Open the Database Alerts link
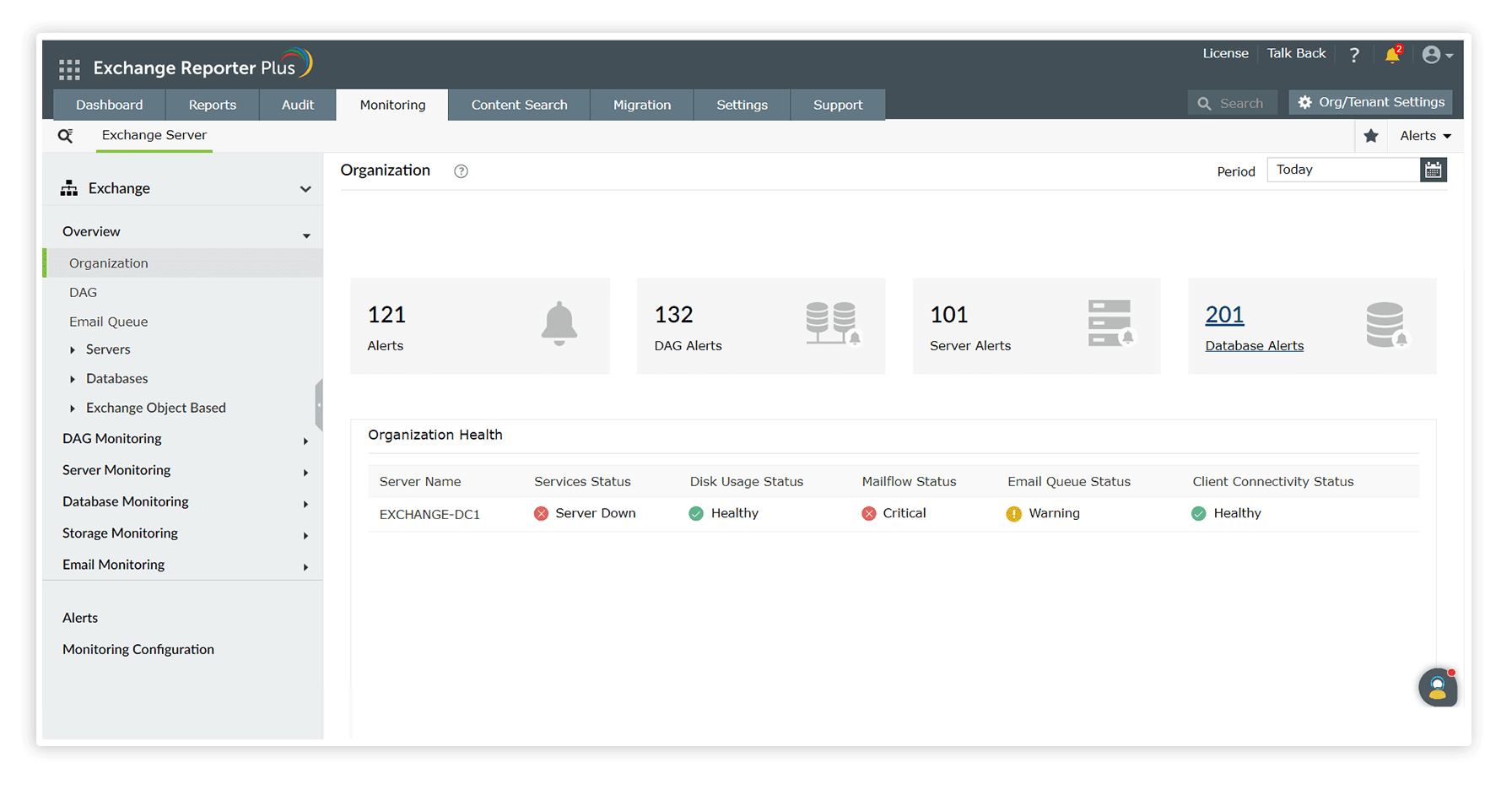Viewport: 1512px width, 790px height. point(1255,346)
